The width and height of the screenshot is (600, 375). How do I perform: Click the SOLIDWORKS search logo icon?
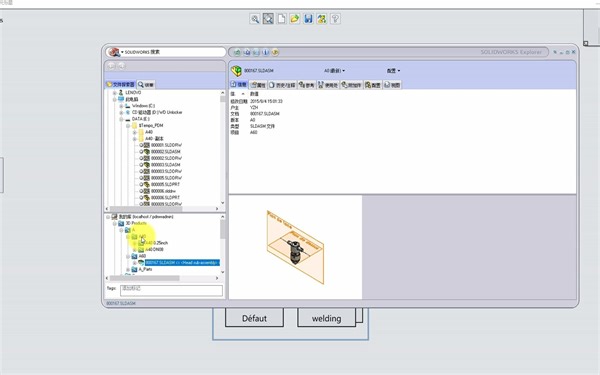point(114,52)
